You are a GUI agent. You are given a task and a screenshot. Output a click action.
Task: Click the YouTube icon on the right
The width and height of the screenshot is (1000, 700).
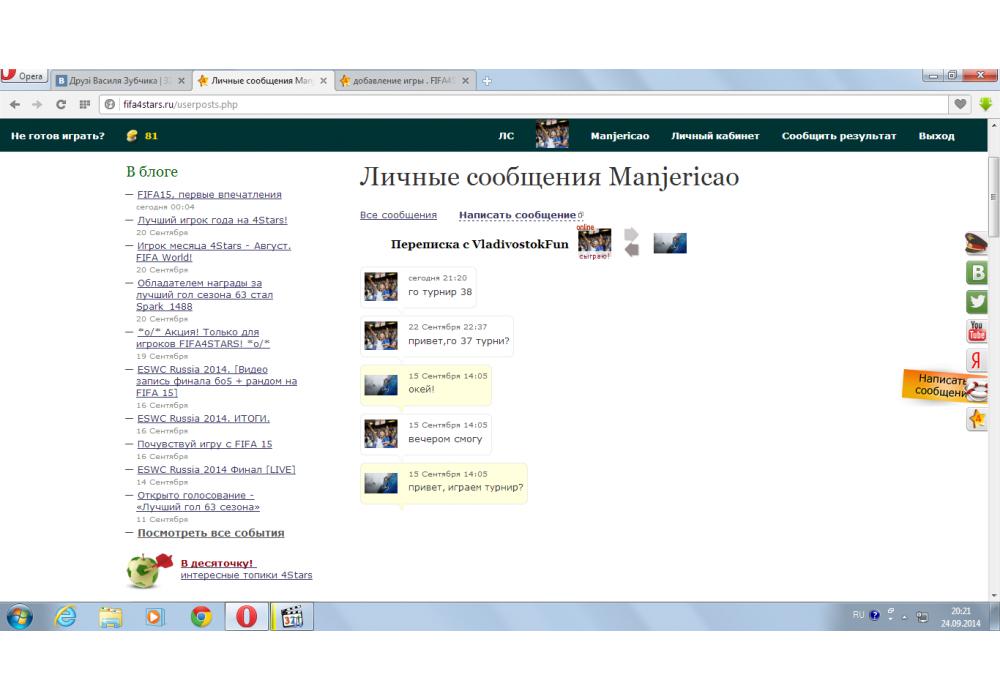[x=977, y=331]
